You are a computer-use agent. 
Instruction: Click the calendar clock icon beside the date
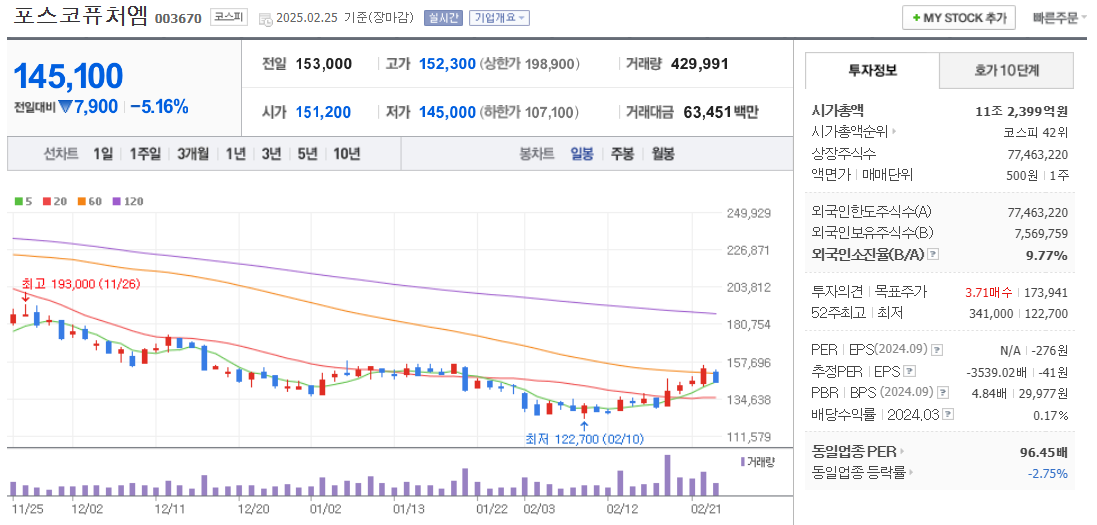(266, 19)
